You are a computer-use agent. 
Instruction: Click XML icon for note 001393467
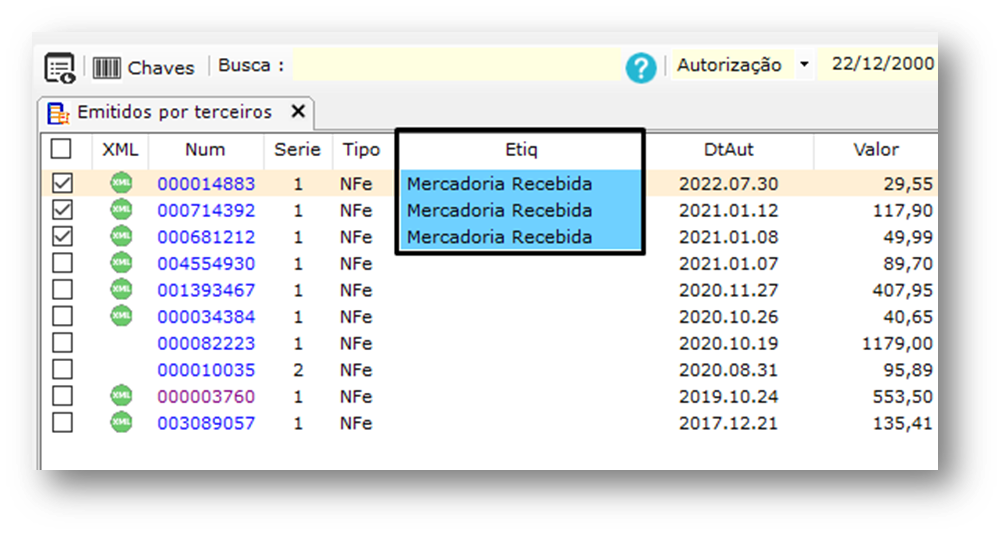click(x=121, y=289)
